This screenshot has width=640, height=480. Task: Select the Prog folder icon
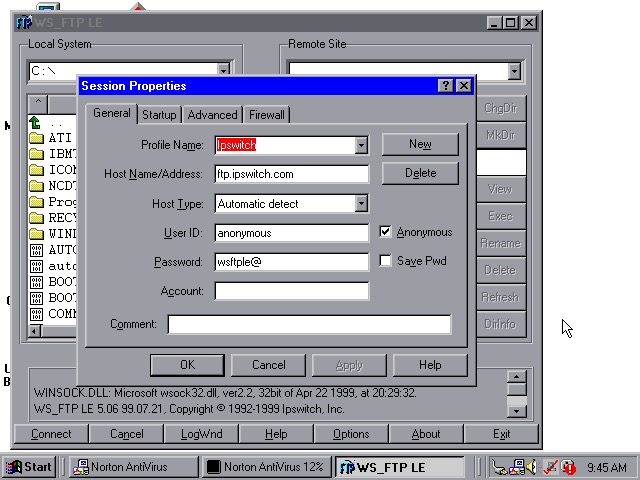point(36,202)
